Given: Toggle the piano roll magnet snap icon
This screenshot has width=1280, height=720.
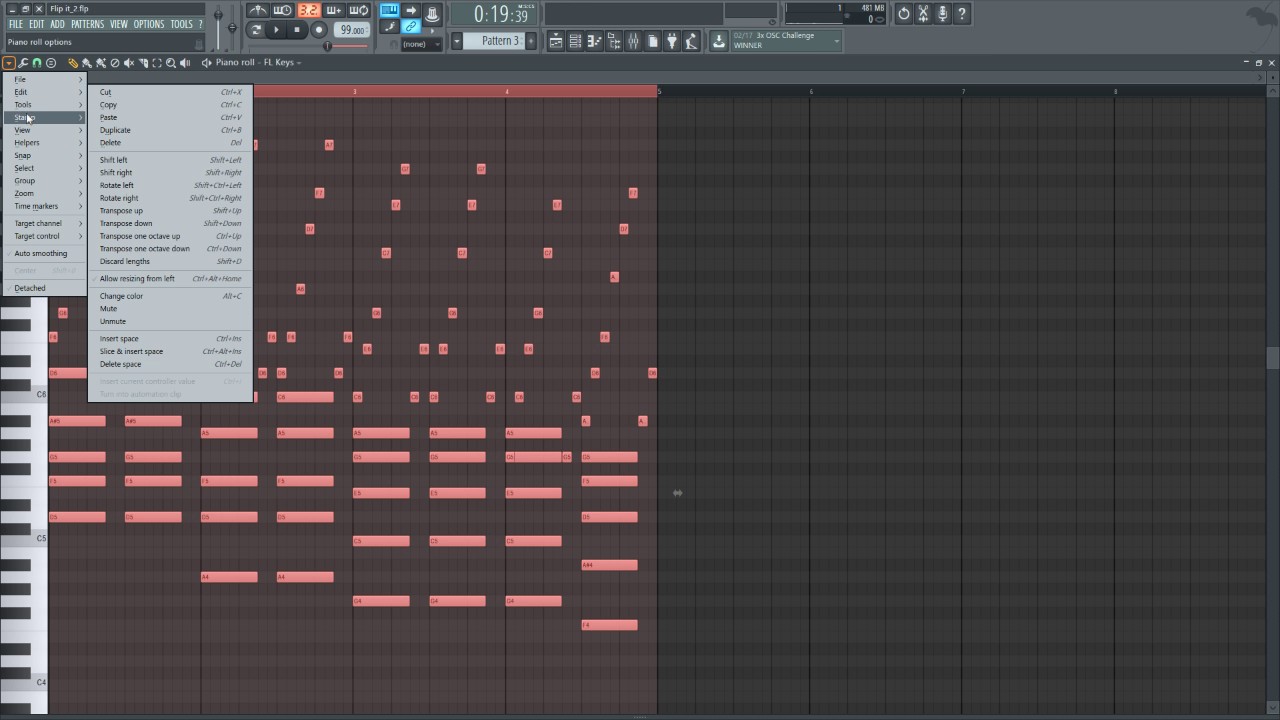Looking at the screenshot, I should pyautogui.click(x=37, y=63).
